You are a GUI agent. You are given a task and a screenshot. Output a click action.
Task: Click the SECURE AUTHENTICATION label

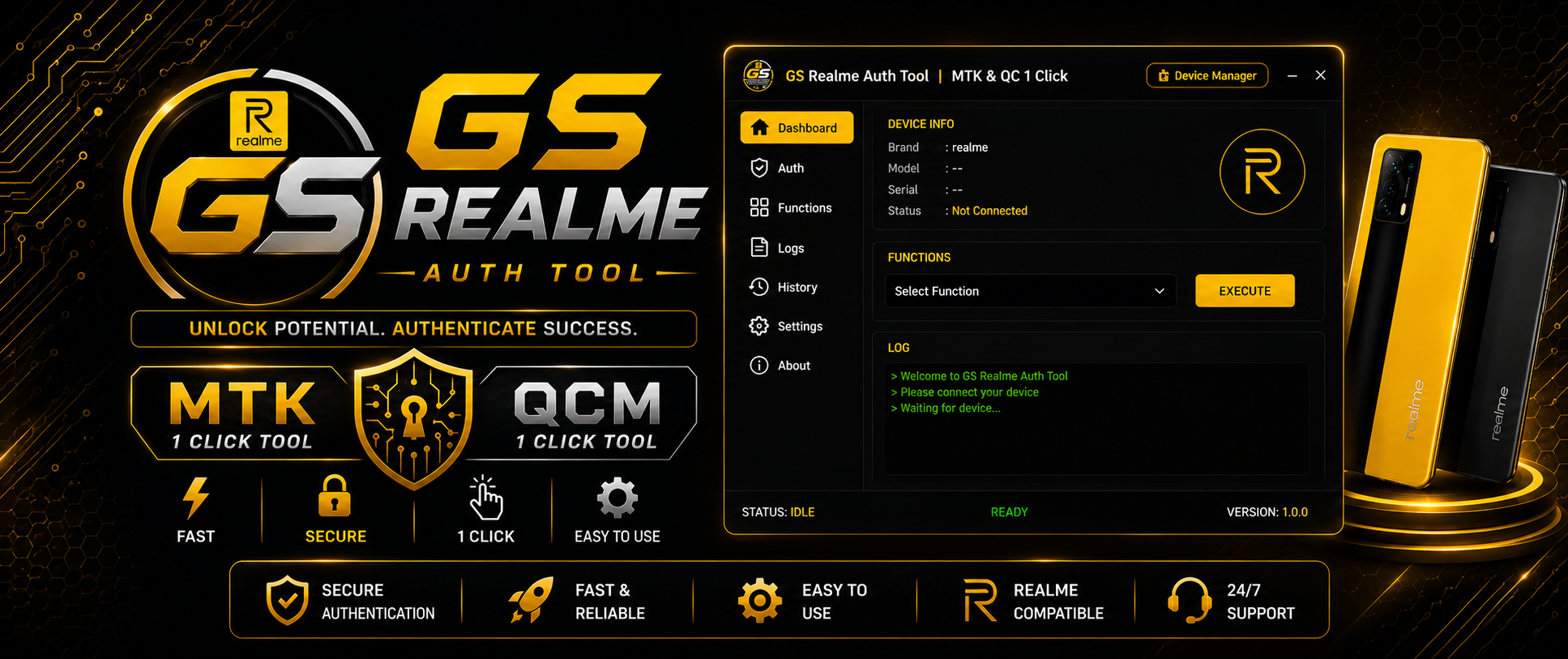click(x=378, y=601)
